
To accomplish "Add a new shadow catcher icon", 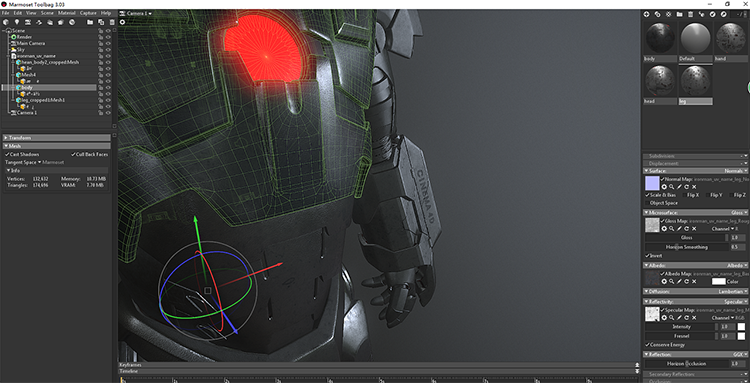I will tap(61, 22).
